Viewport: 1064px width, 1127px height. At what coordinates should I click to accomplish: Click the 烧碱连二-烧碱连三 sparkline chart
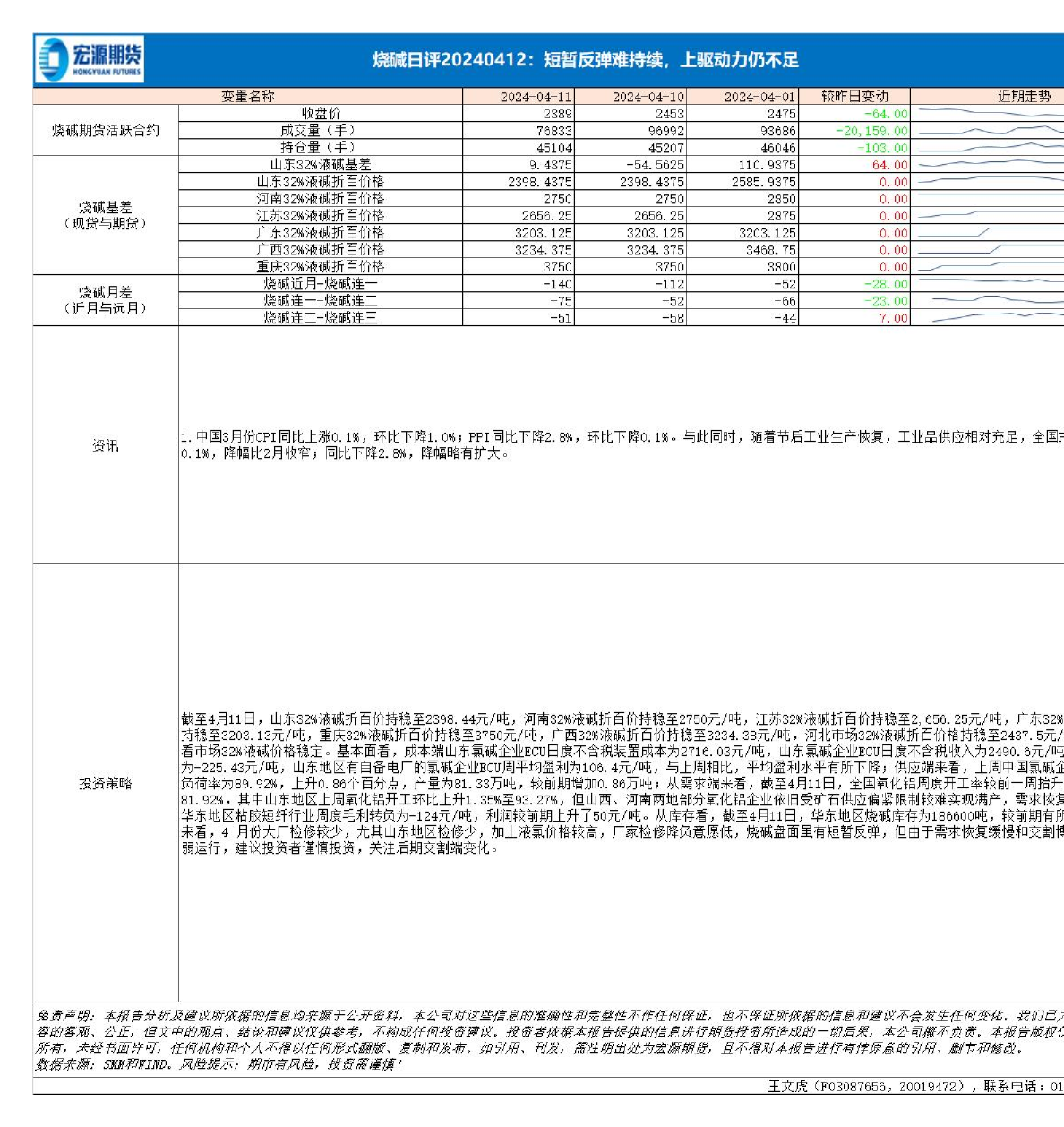(x=990, y=317)
